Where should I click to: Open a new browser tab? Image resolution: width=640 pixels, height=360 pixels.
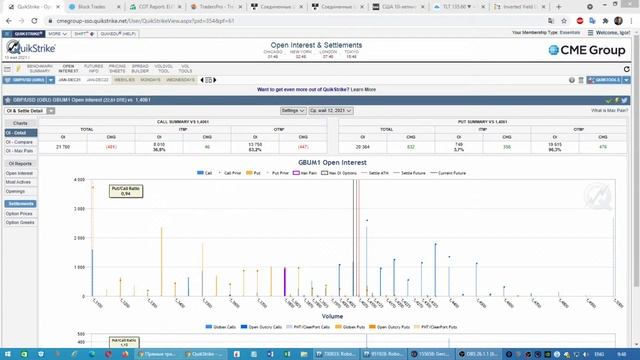(x=559, y=7)
